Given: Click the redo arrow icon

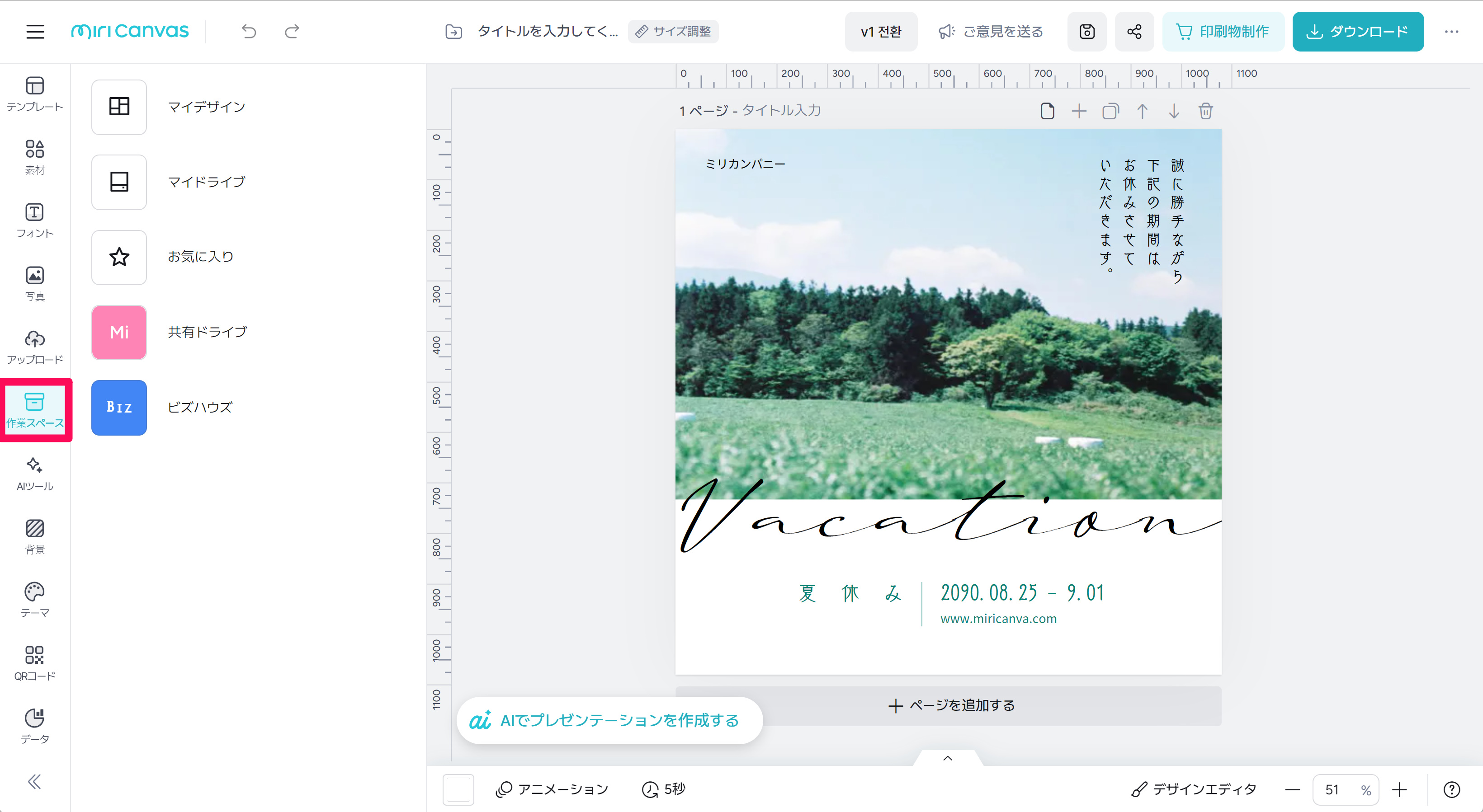Looking at the screenshot, I should point(292,31).
